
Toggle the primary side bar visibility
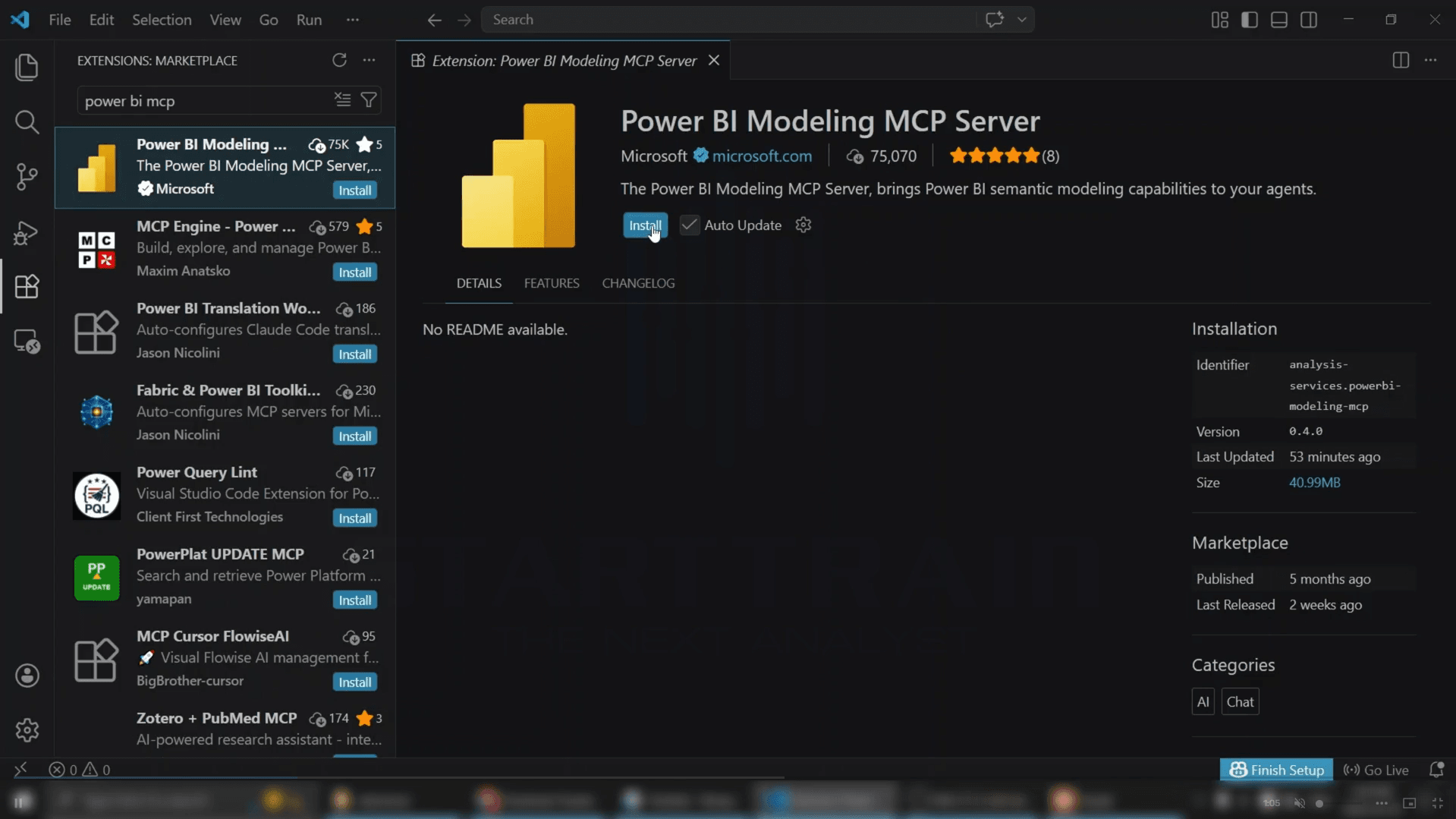click(x=1250, y=20)
